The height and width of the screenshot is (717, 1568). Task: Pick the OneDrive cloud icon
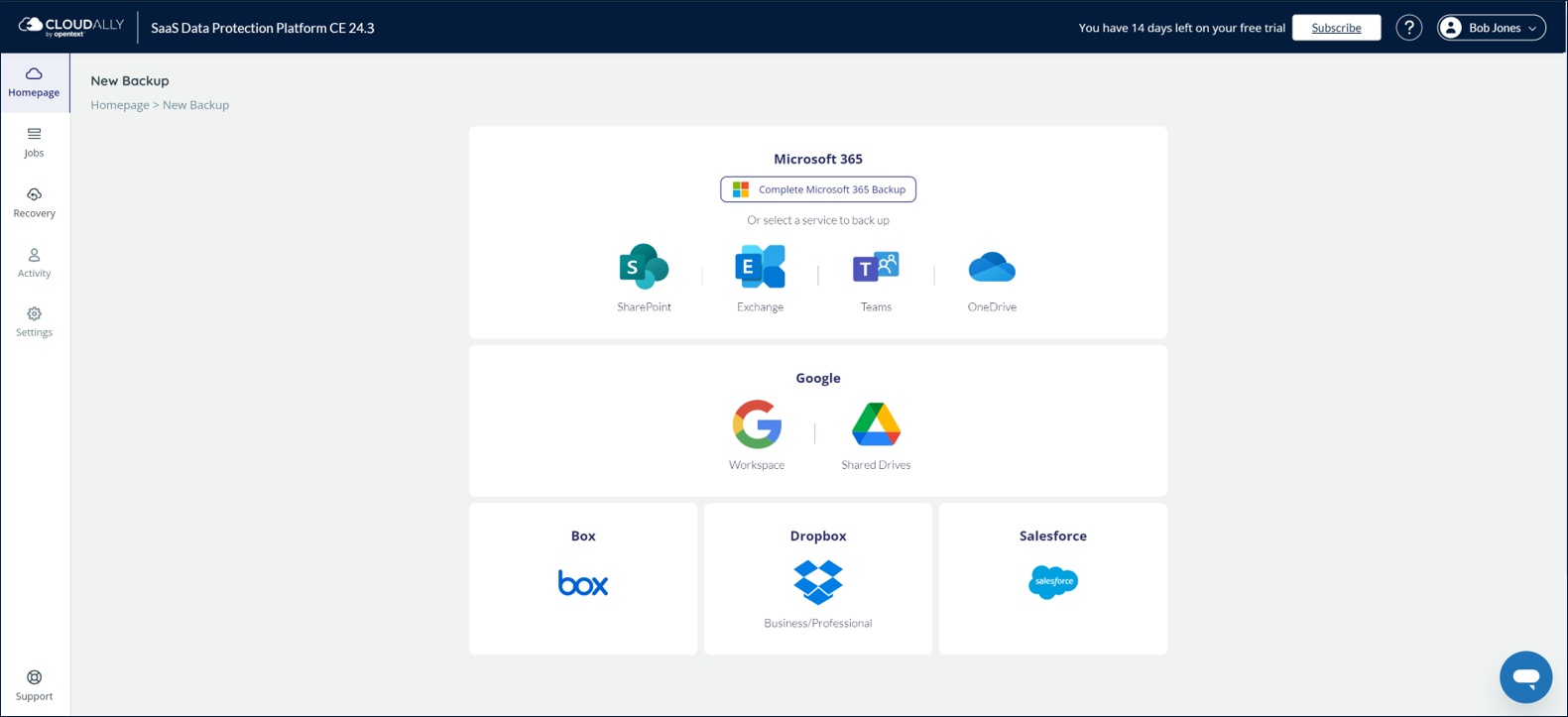click(992, 268)
